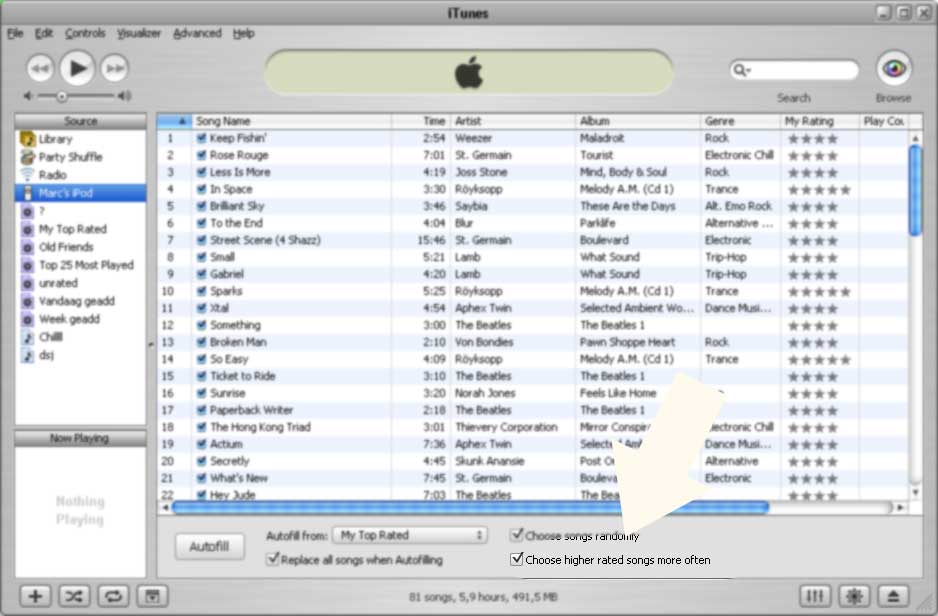
Task: Click the sort arrow number column header
Action: pyautogui.click(x=174, y=121)
